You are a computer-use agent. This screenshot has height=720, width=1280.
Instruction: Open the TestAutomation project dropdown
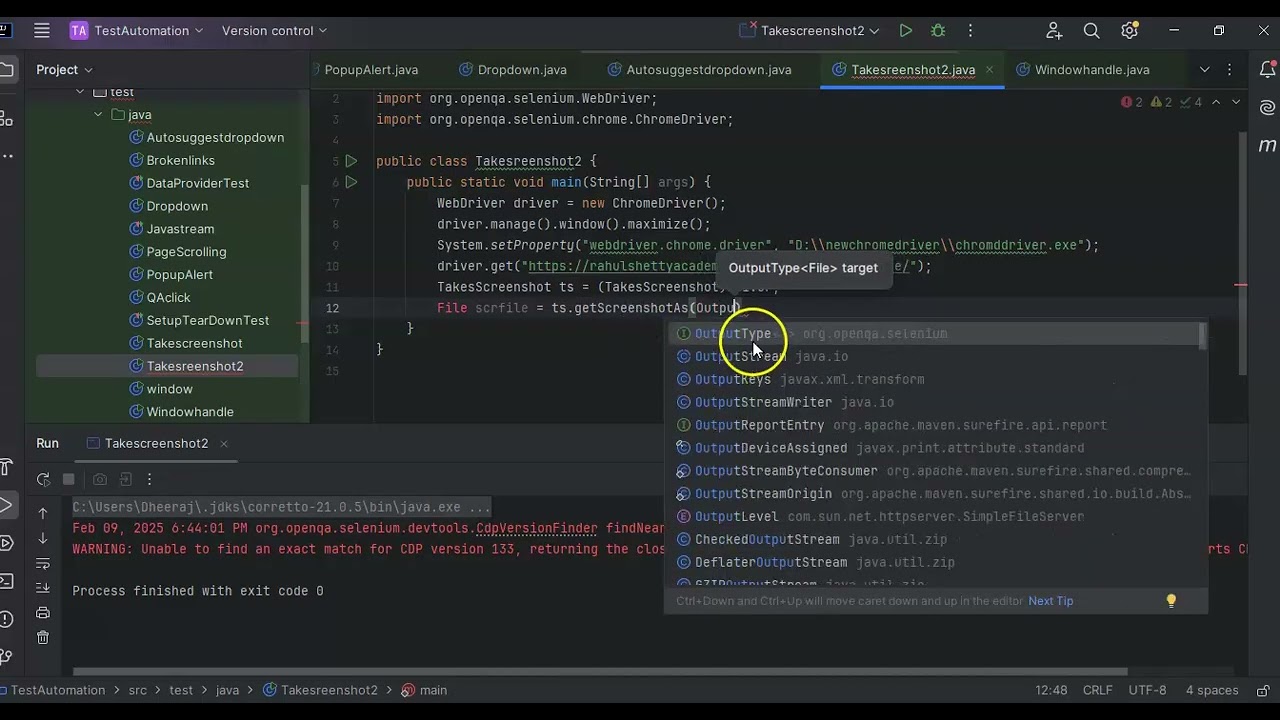point(137,31)
